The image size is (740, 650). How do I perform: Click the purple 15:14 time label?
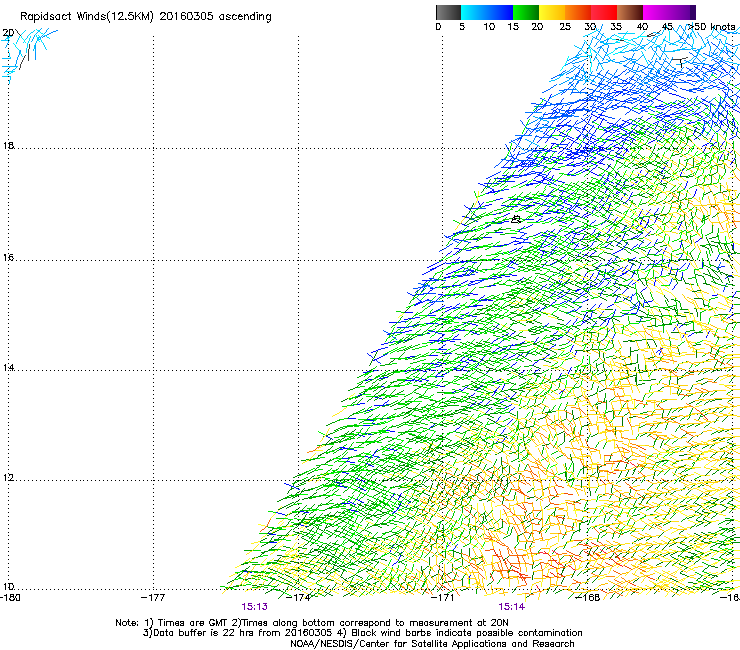512,607
